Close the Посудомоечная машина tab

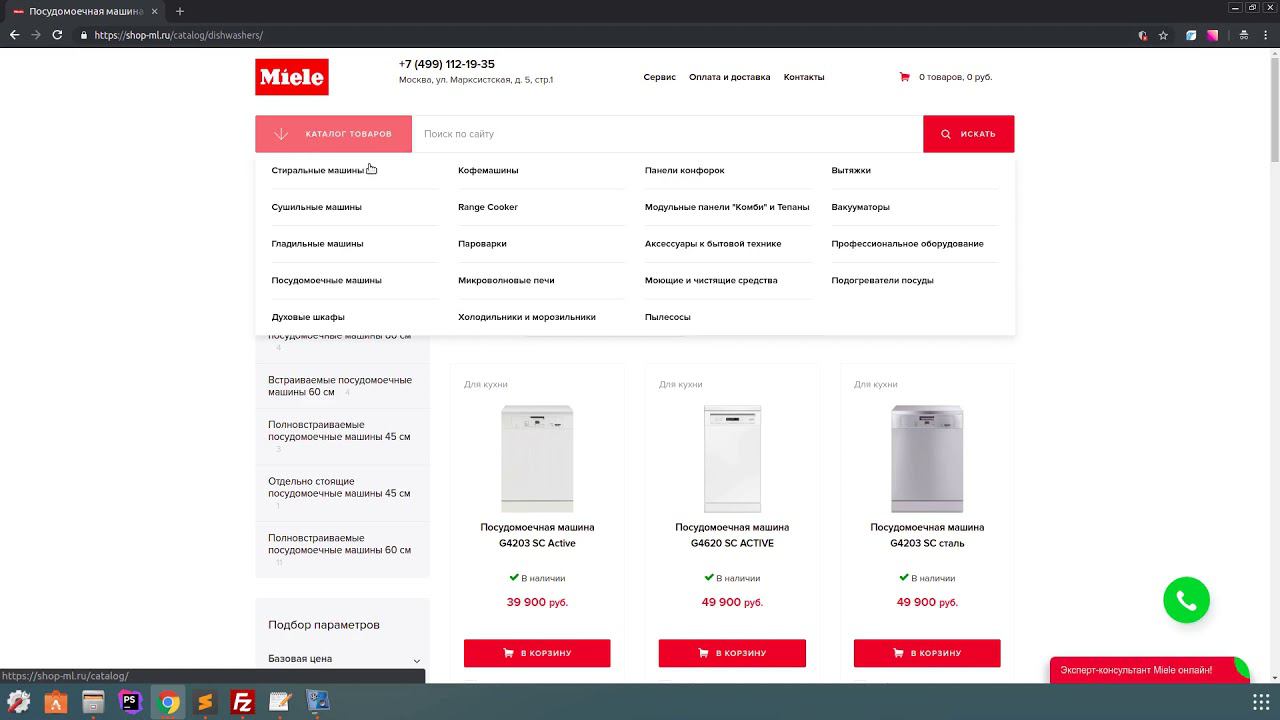[x=154, y=11]
